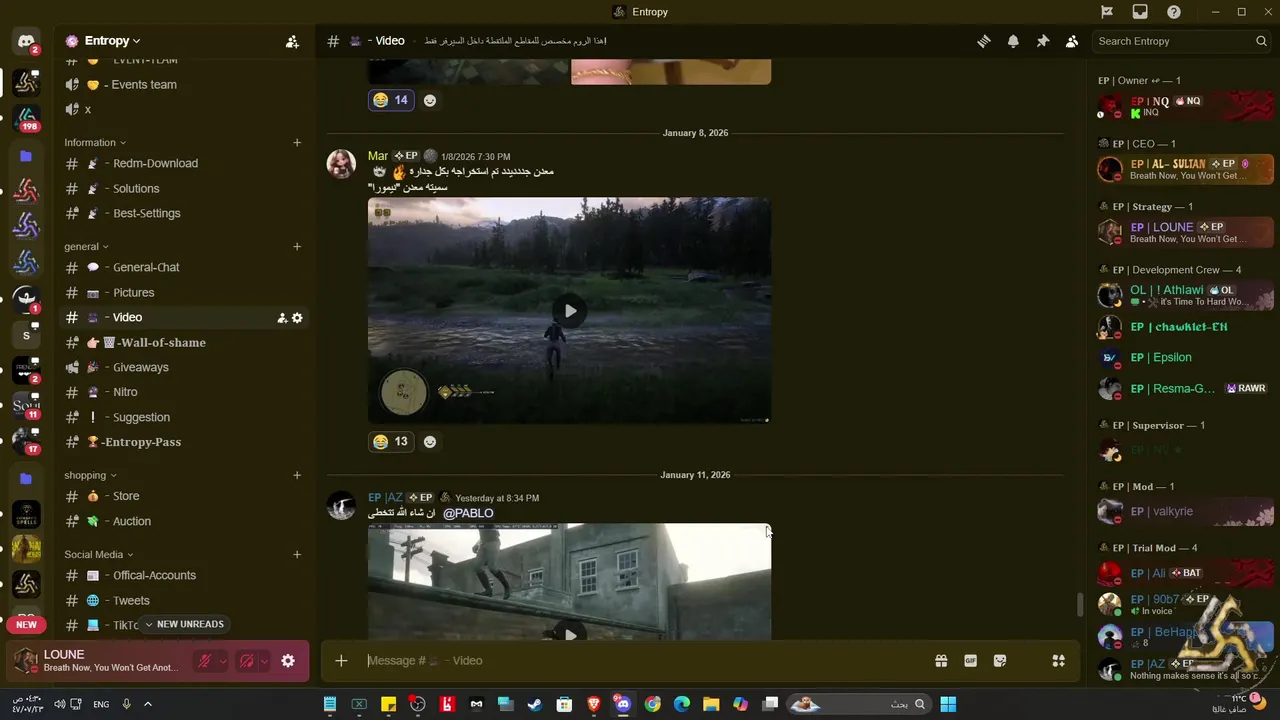Open the headphone output options arrow

pyautogui.click(x=264, y=661)
